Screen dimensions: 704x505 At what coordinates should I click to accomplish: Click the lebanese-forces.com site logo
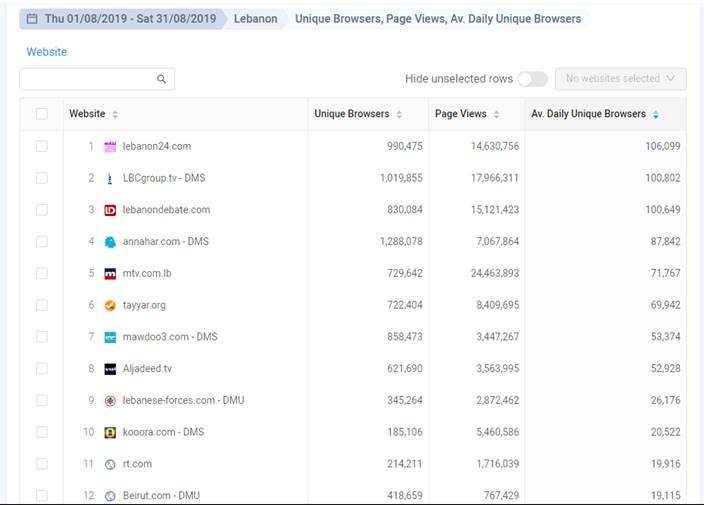[110, 400]
